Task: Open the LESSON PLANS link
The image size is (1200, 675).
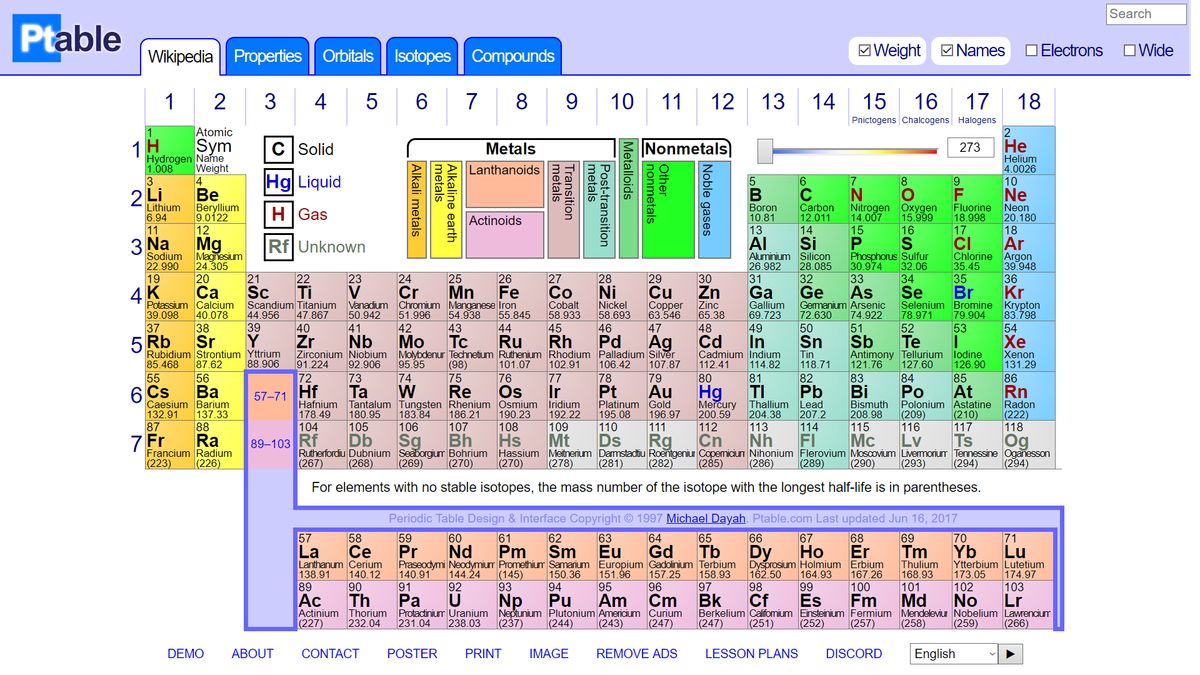Action: [x=751, y=653]
